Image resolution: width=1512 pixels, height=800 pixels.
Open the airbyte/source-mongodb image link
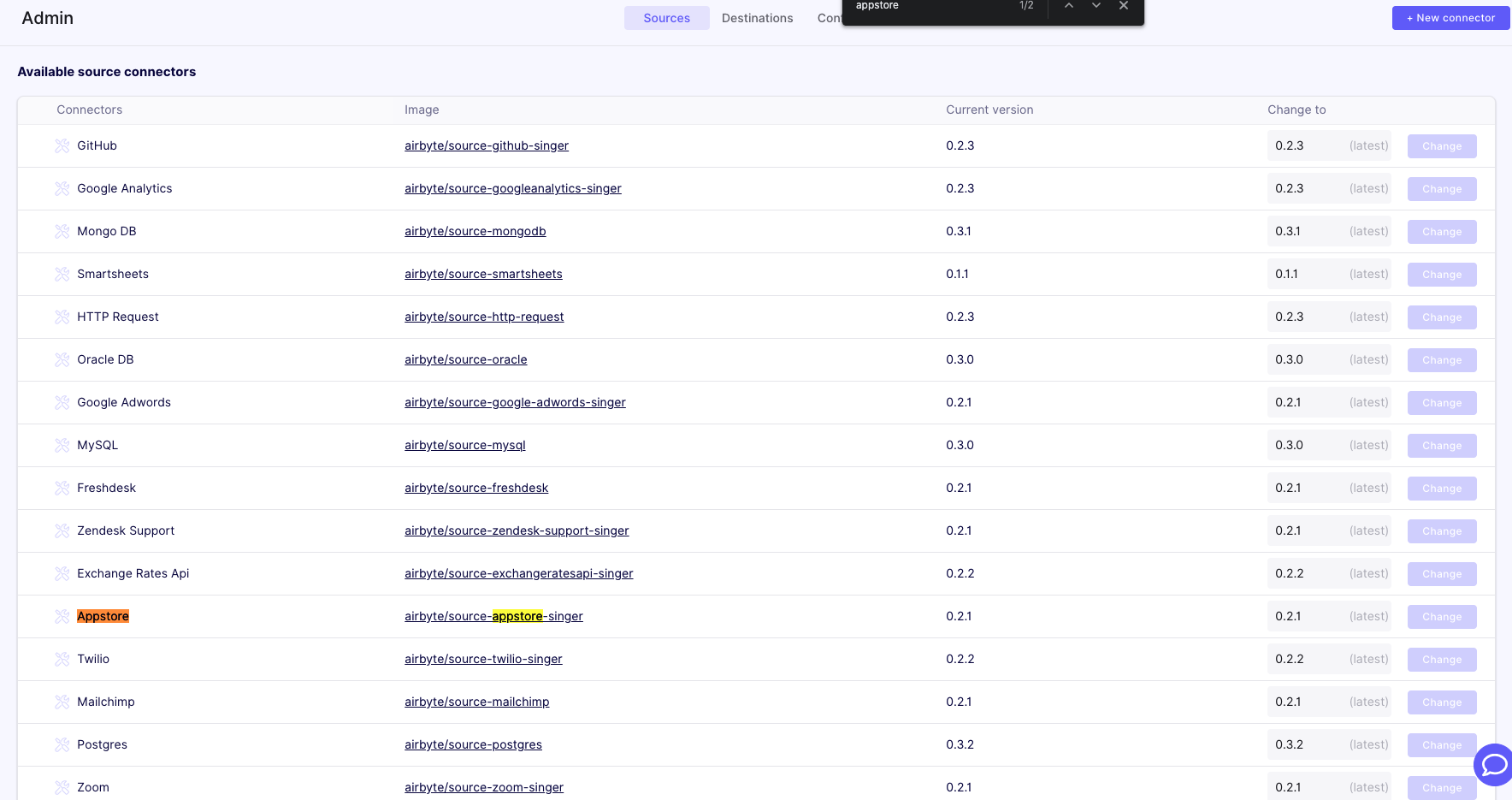tap(475, 231)
